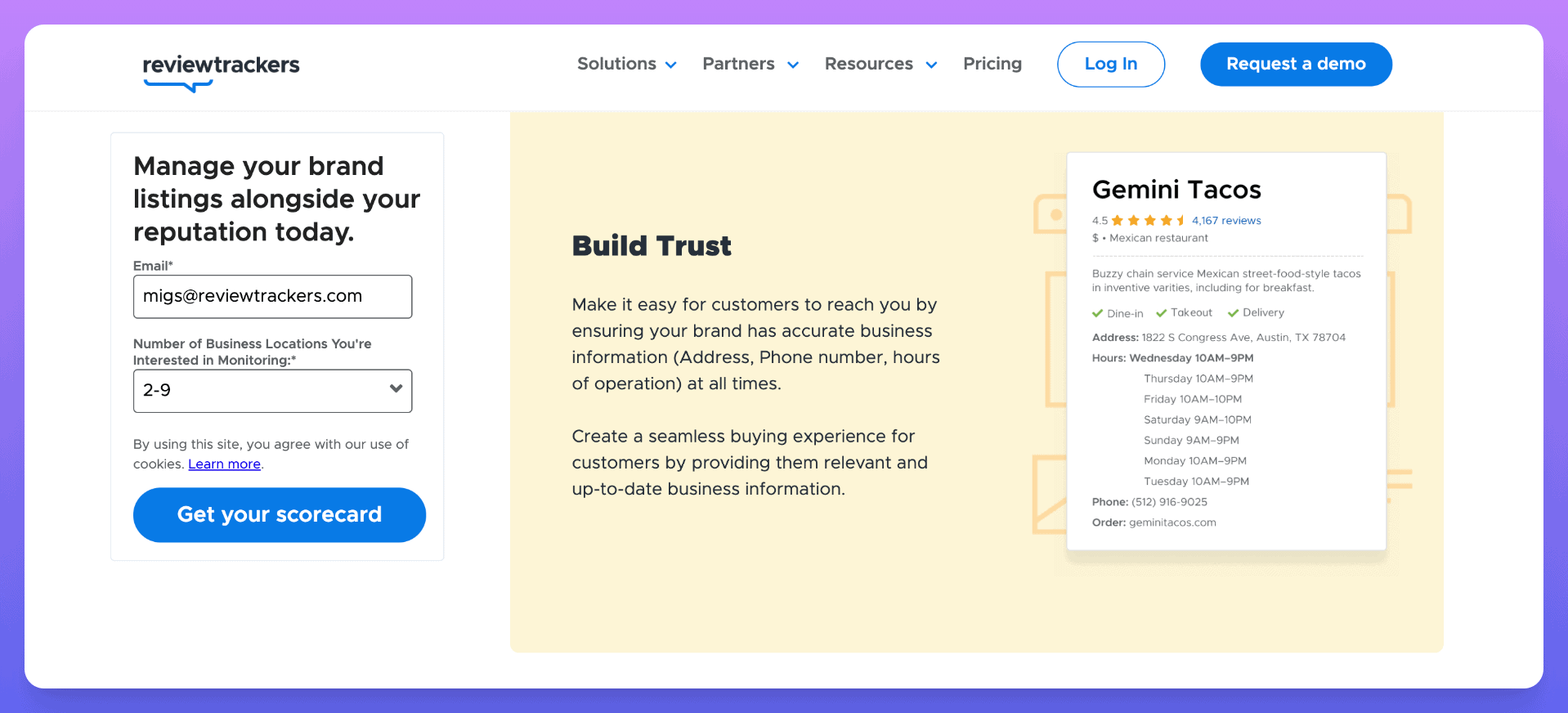Open the Resources menu
This screenshot has width=1568, height=713.
[x=868, y=64]
